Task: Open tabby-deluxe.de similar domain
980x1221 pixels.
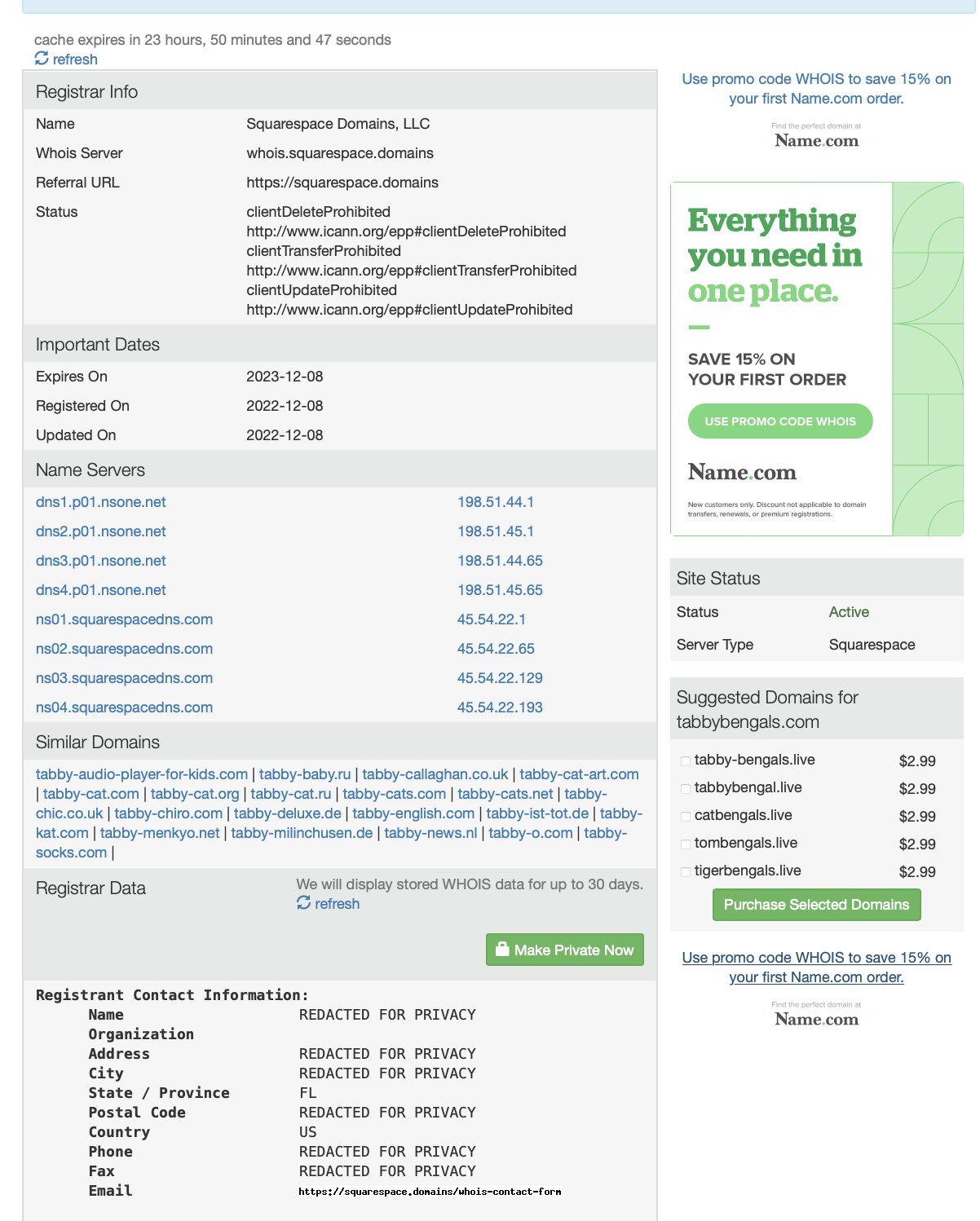Action: click(288, 813)
